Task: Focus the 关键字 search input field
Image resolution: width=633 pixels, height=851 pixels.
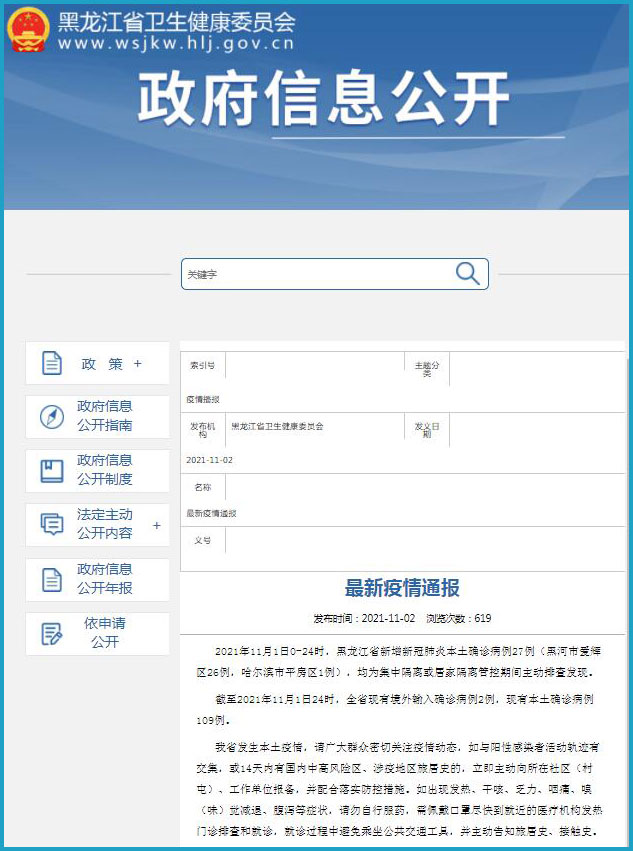Action: (x=315, y=274)
